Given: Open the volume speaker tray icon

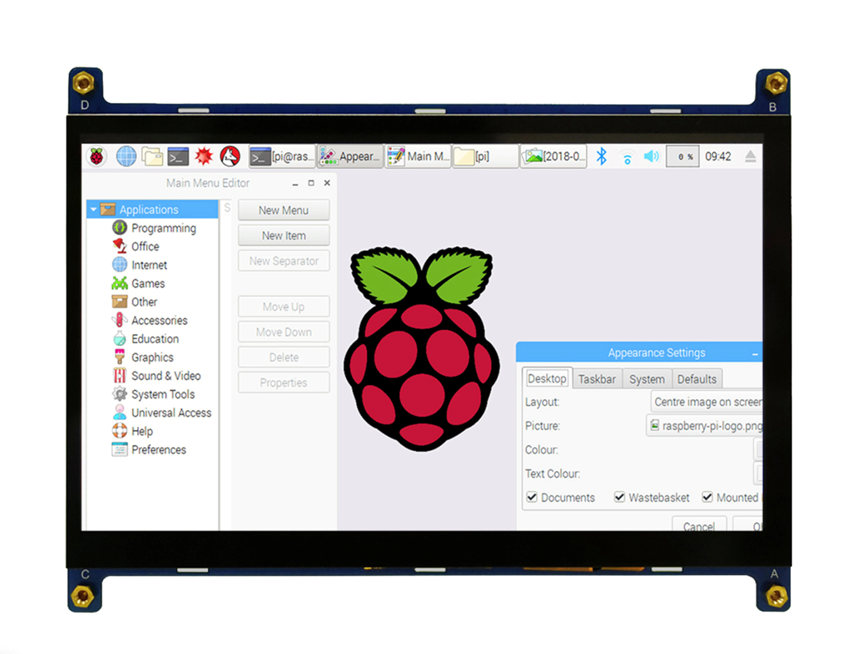Looking at the screenshot, I should coord(651,157).
